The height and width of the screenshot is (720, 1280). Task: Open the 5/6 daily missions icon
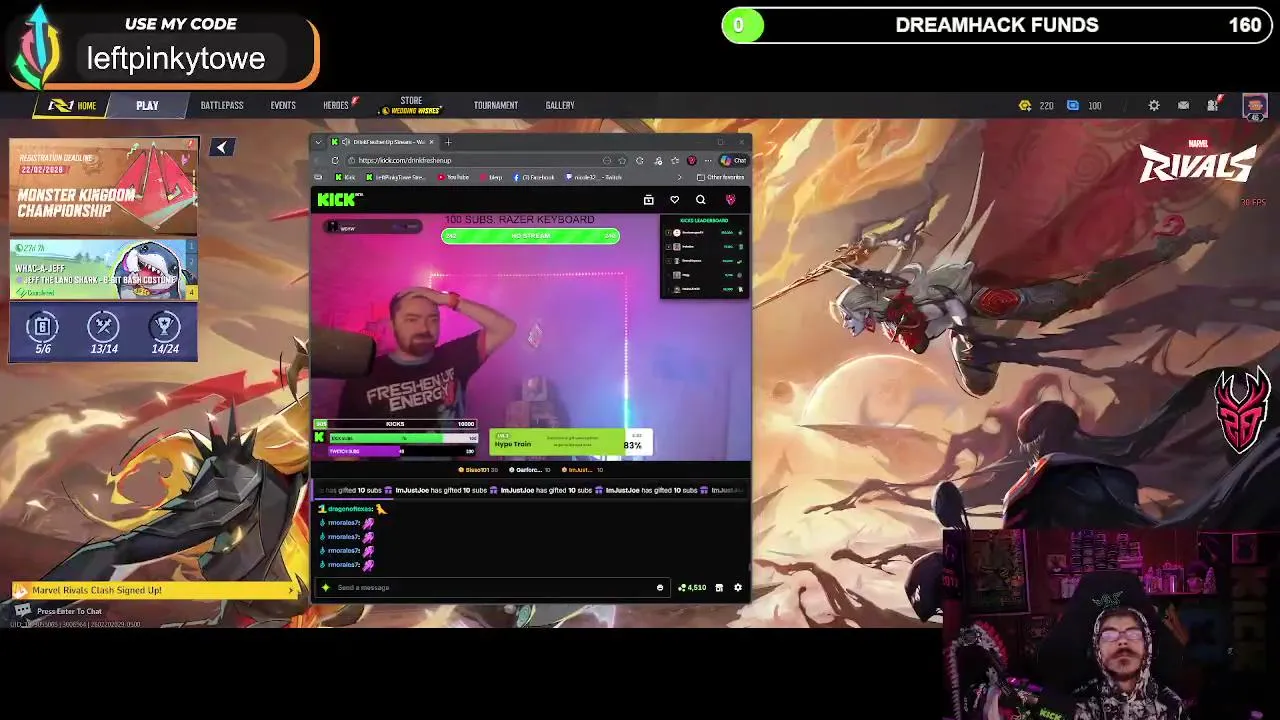click(x=43, y=333)
